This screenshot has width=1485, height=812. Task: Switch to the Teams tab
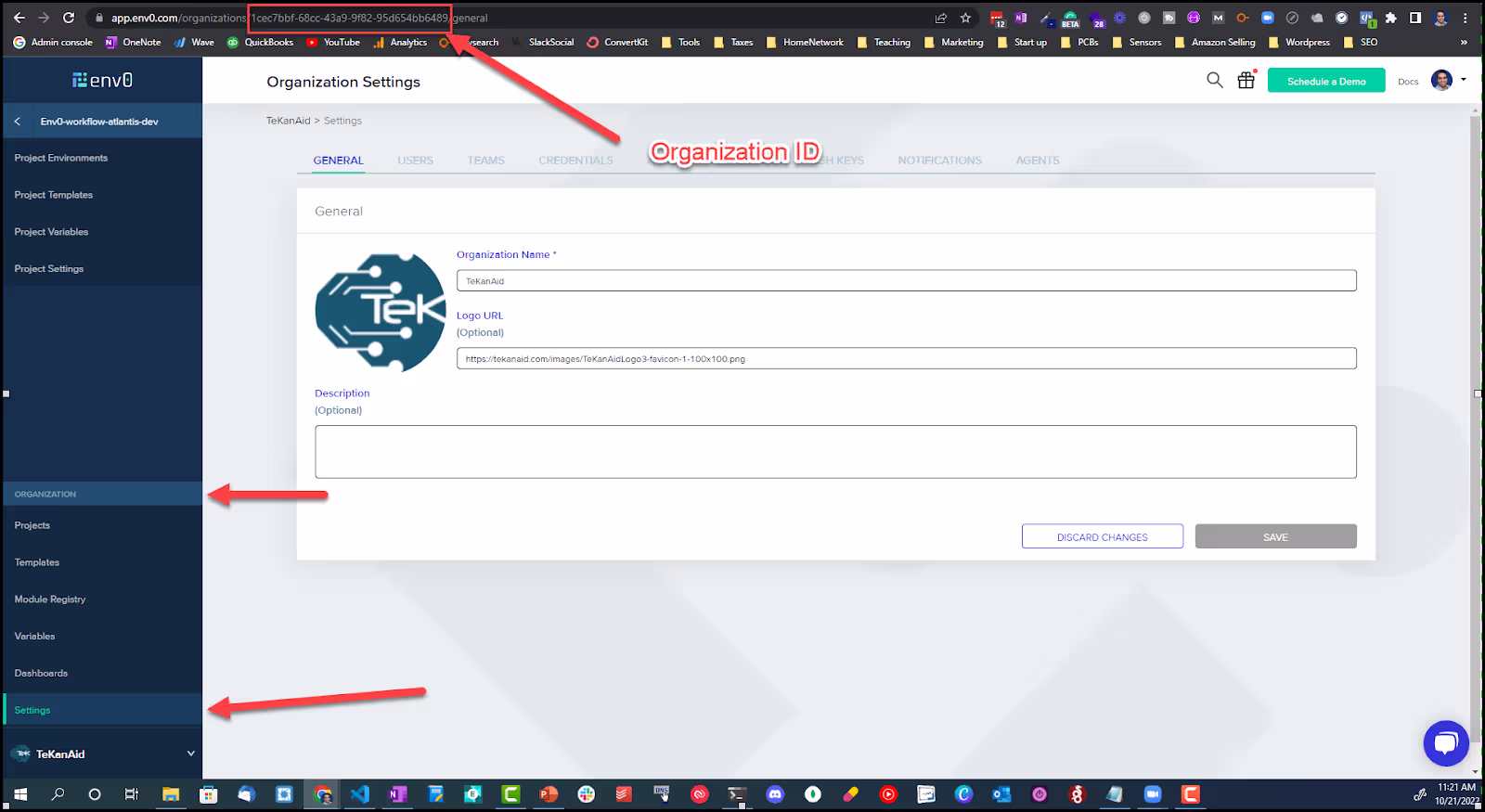click(485, 161)
